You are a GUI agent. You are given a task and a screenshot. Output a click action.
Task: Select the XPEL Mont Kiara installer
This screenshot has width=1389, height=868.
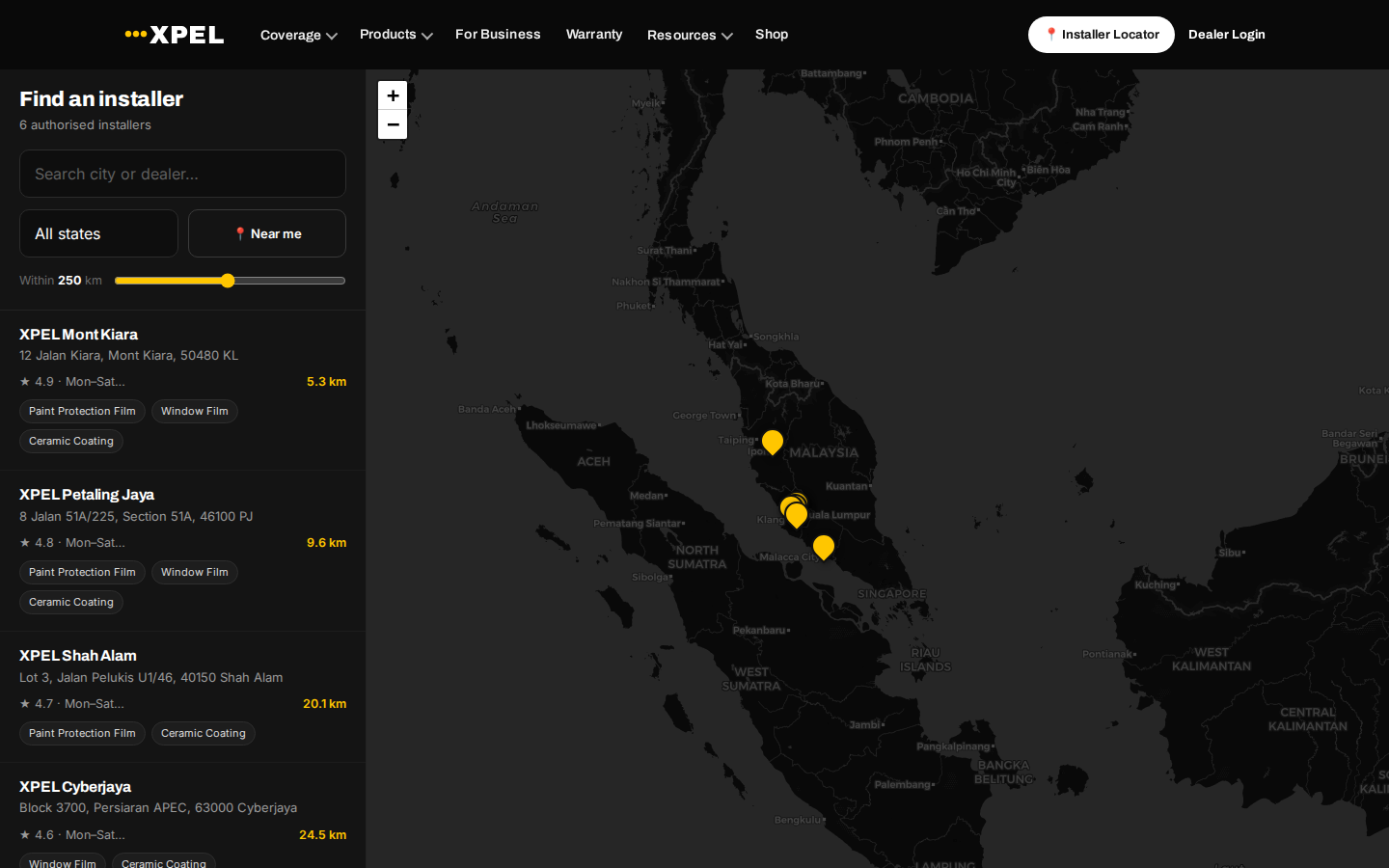coord(182,390)
